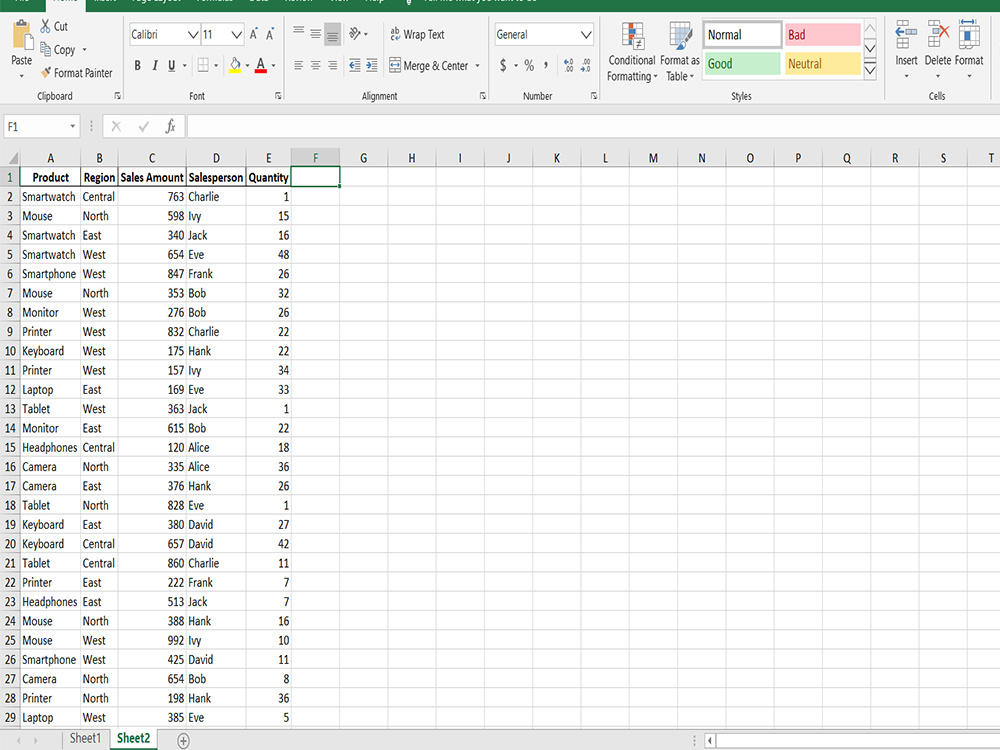This screenshot has height=750, width=1000.
Task: Apply yellow fill color bucket
Action: pyautogui.click(x=235, y=65)
